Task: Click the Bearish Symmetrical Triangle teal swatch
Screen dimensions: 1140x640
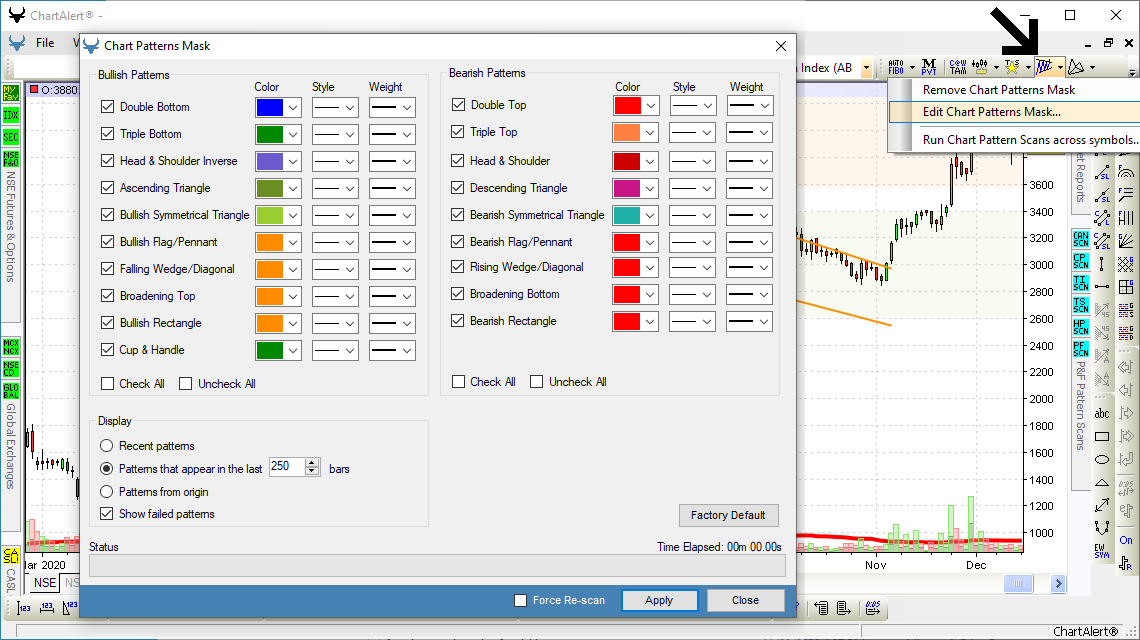Action: tap(627, 215)
